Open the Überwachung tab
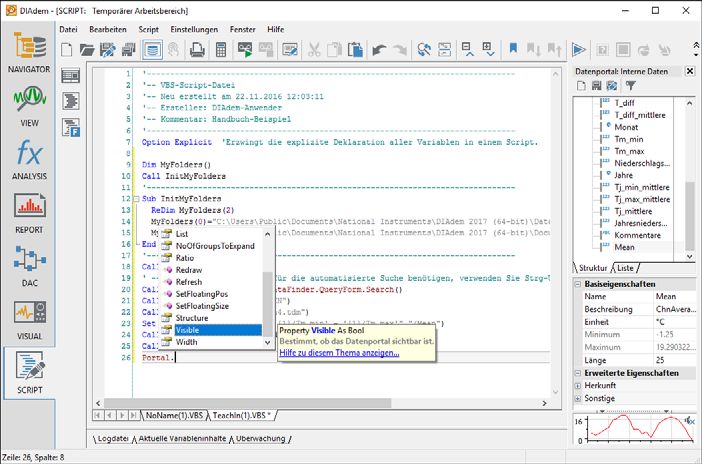Screen dimensions: 702x464 pos(260,438)
